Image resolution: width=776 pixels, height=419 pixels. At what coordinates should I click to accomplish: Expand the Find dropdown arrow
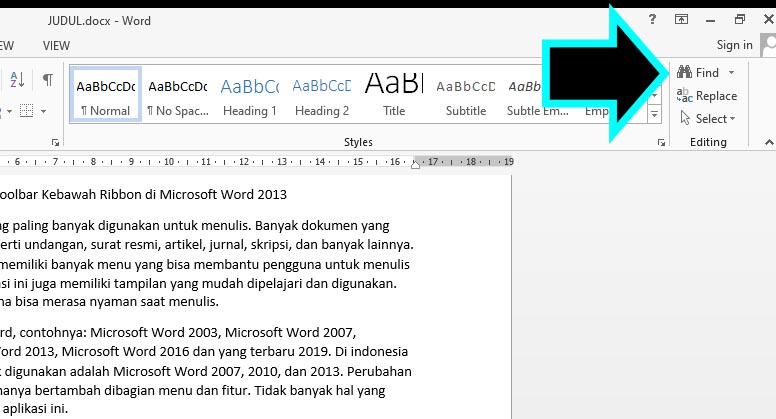click(x=731, y=73)
